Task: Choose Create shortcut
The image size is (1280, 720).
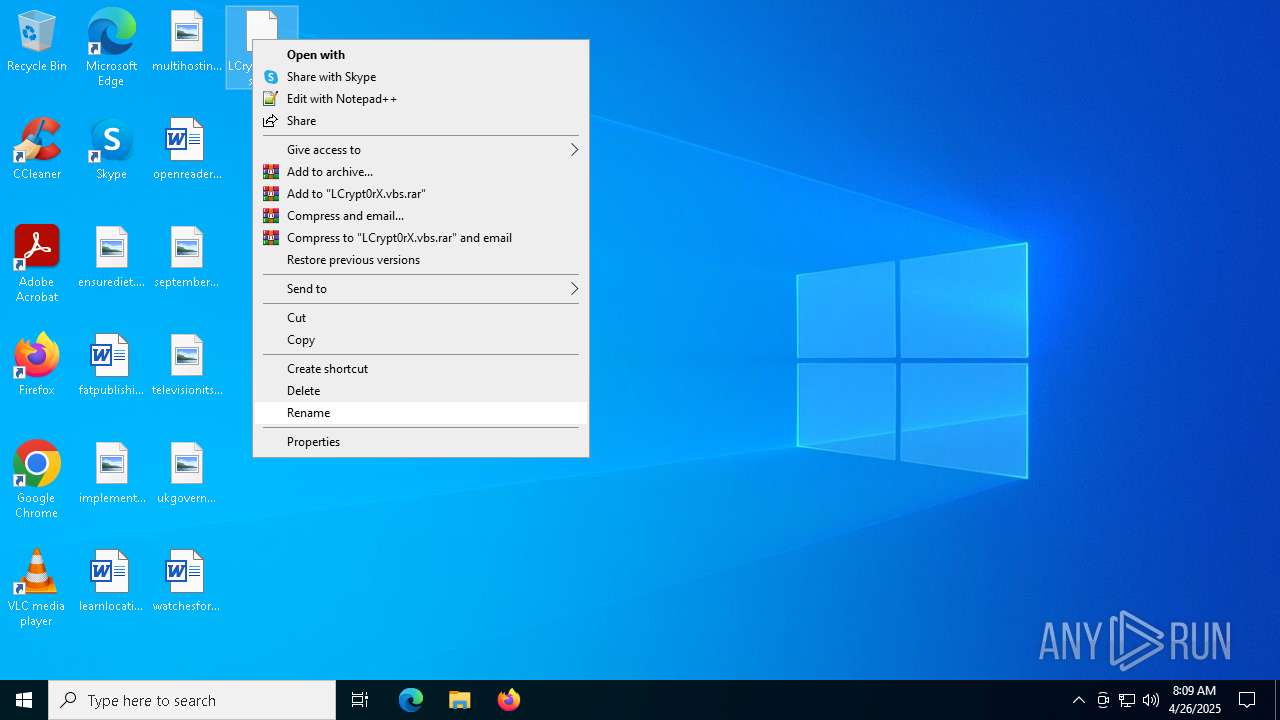Action: [421, 369]
